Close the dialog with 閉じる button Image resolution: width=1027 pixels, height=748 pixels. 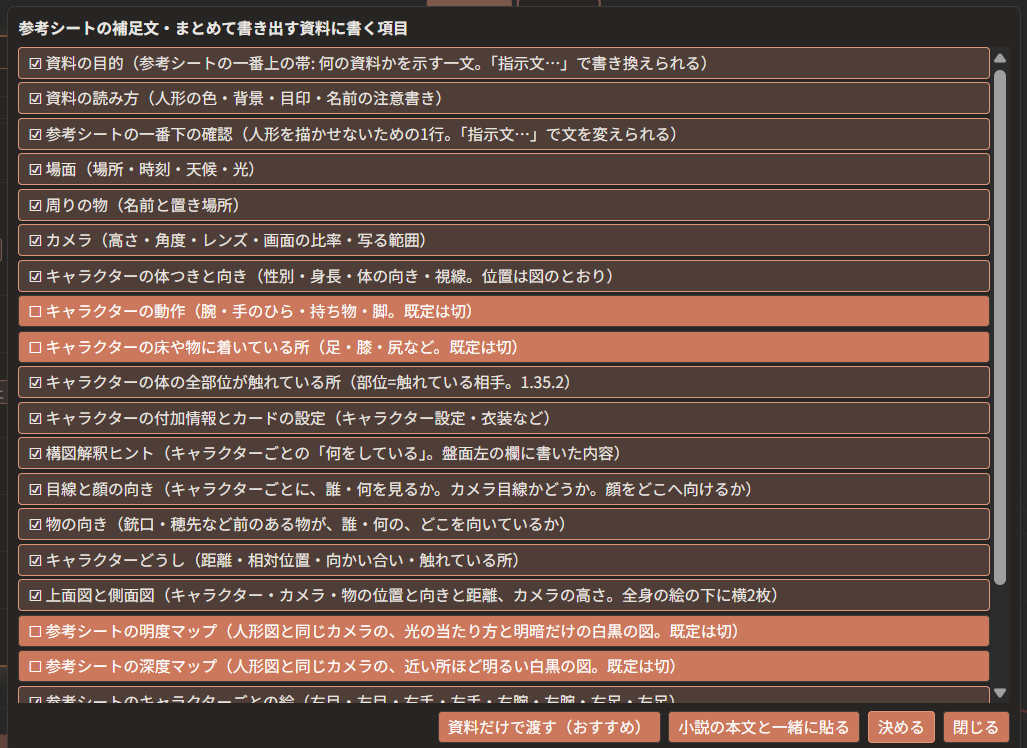click(x=976, y=728)
